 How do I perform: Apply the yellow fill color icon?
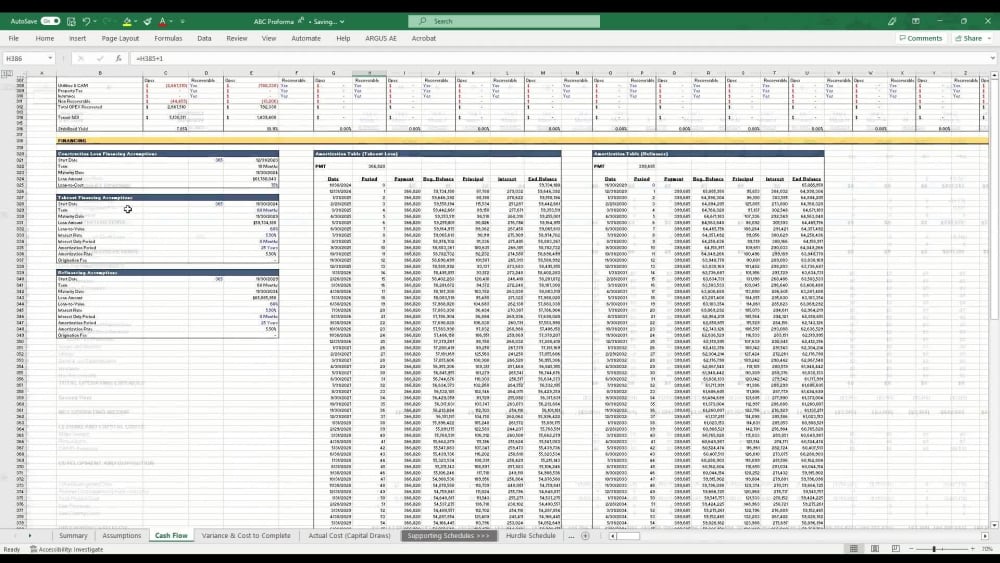(x=127, y=21)
